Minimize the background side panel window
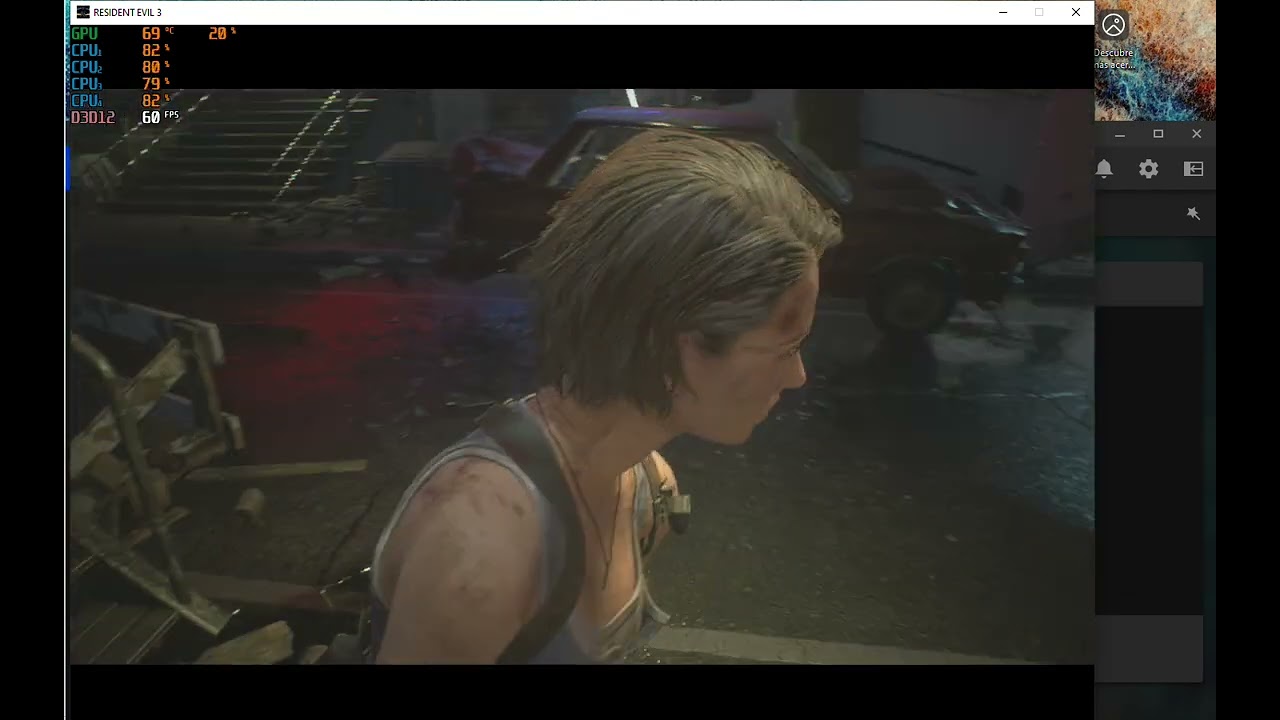1280x720 pixels. pyautogui.click(x=1120, y=134)
